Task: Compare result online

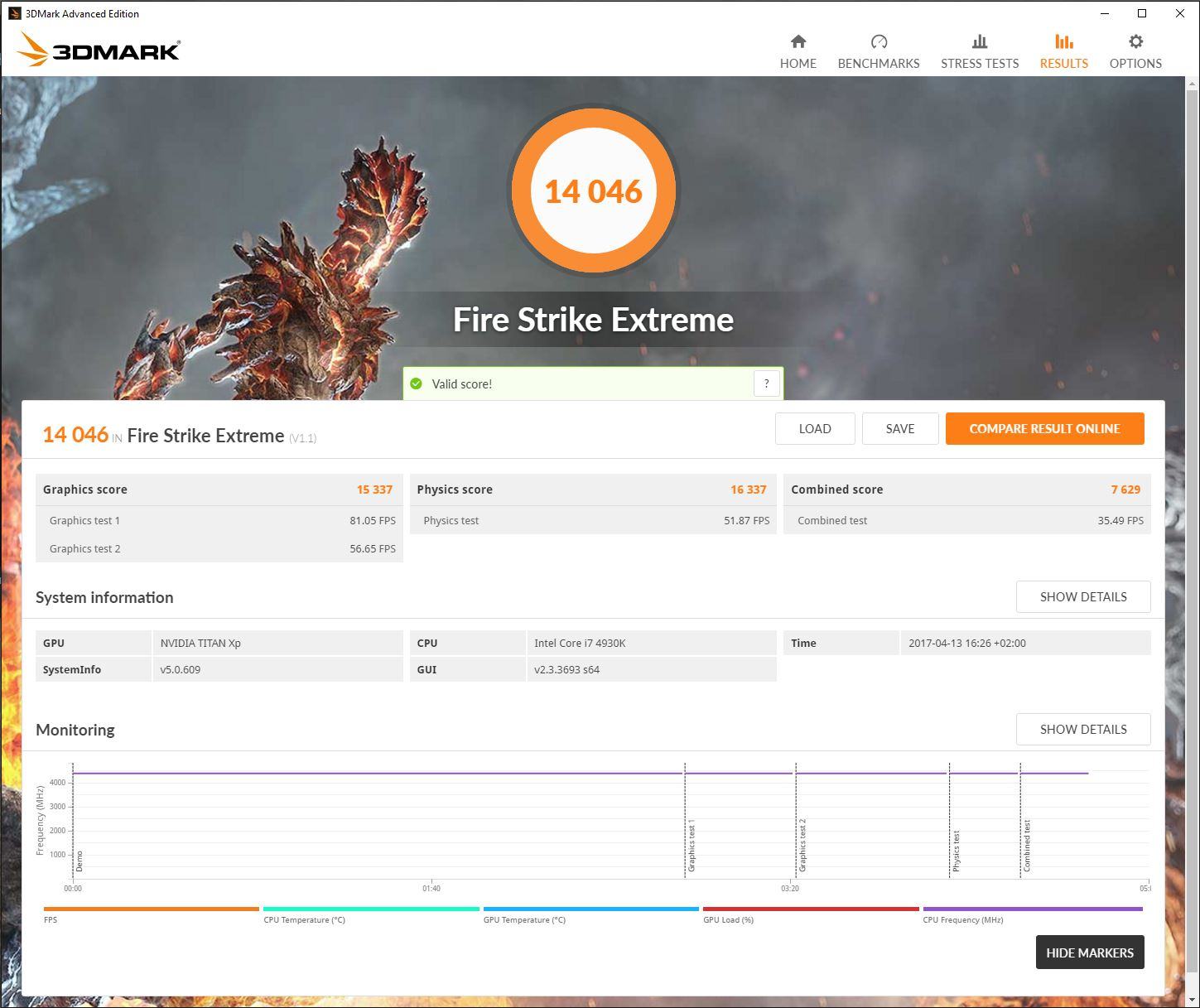Action: tap(1044, 428)
